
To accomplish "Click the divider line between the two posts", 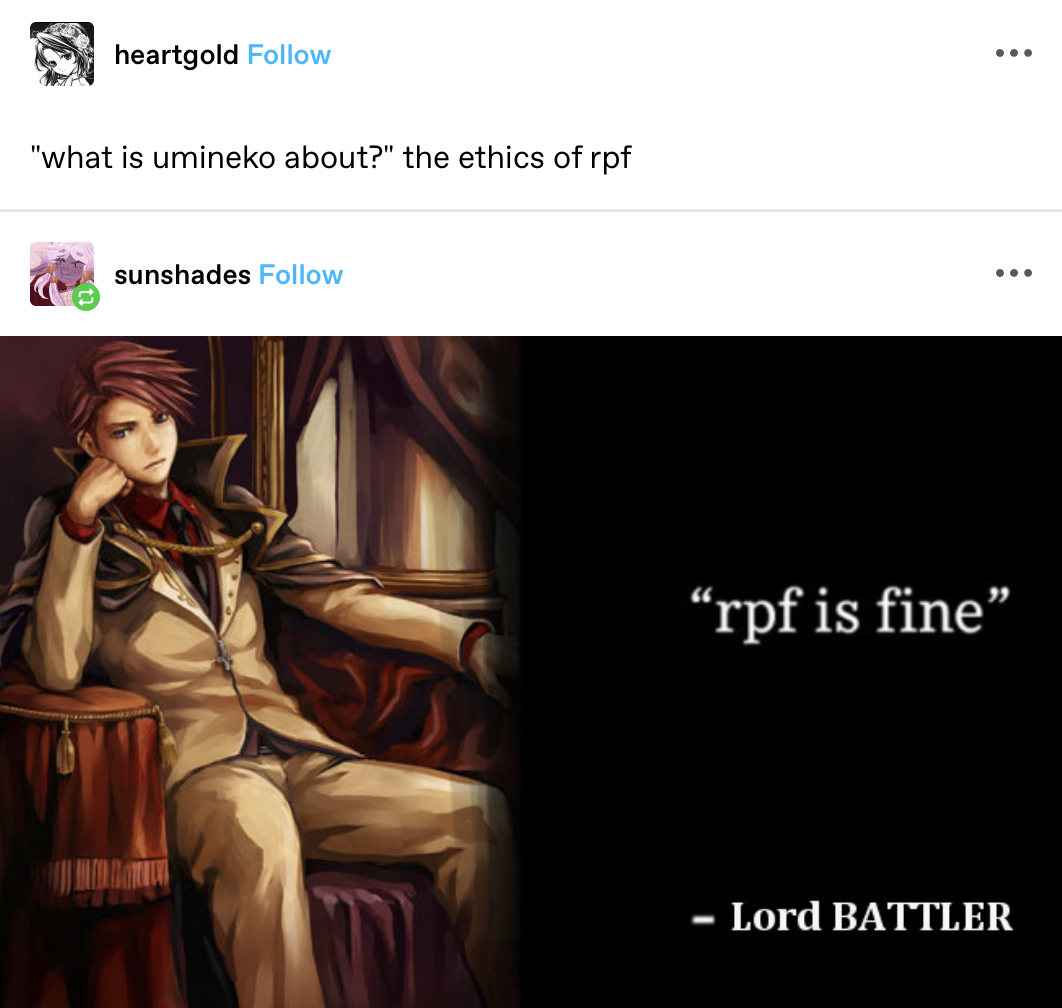I will 531,210.
